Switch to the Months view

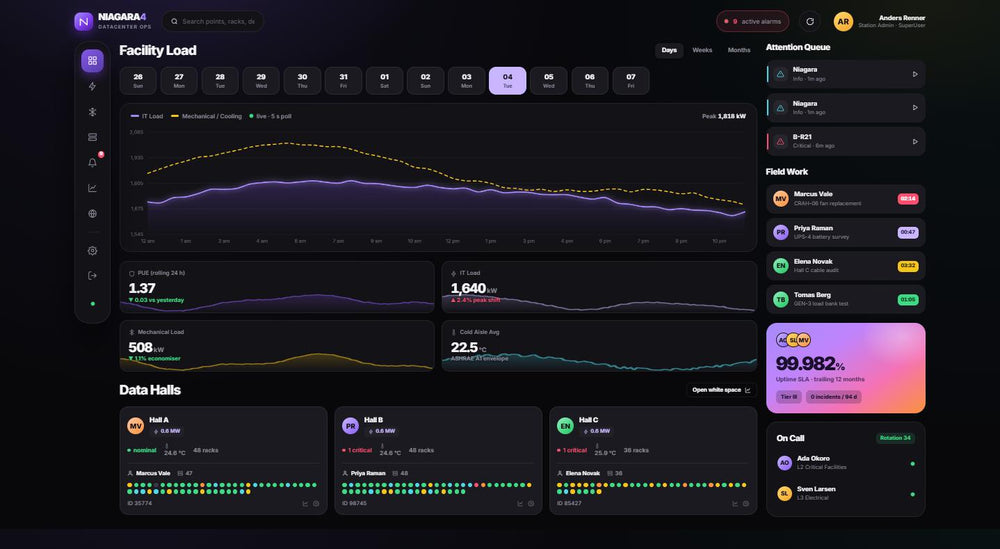(x=739, y=50)
